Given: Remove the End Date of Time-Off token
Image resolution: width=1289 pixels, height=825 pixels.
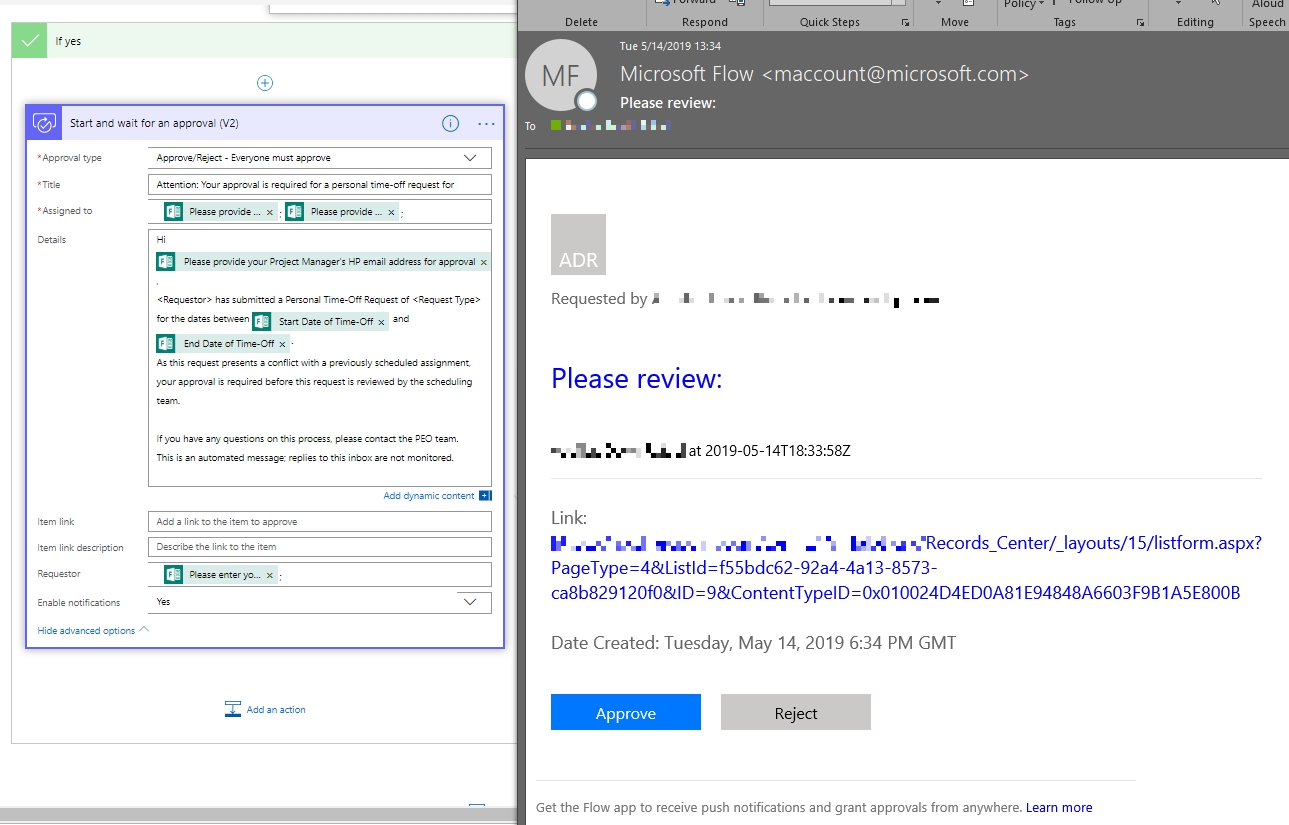Looking at the screenshot, I should [282, 344].
